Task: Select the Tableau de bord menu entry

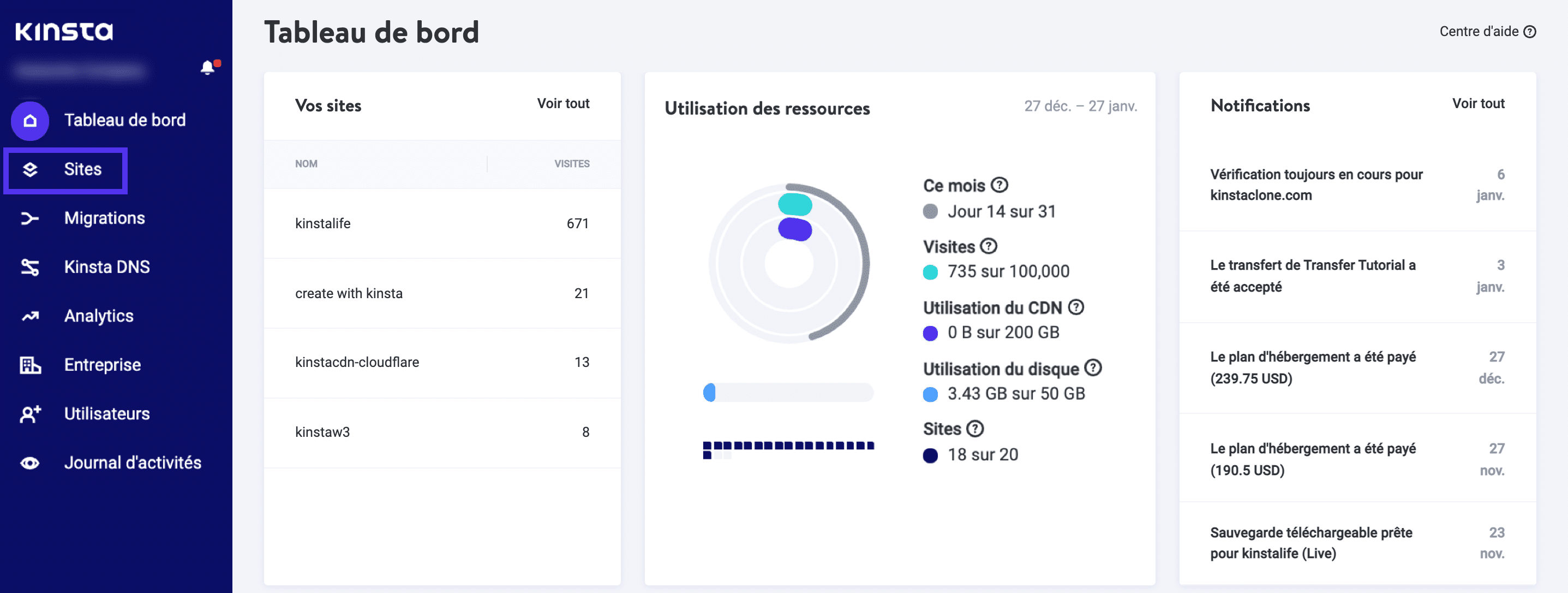Action: pos(125,120)
